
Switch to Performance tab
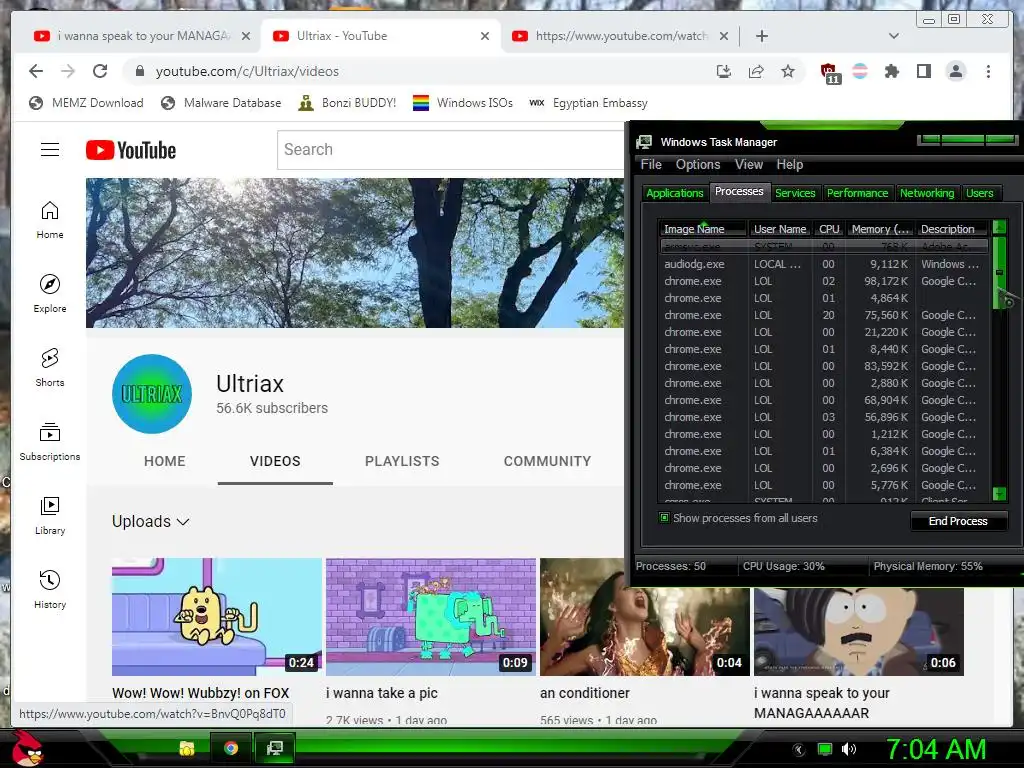[857, 193]
